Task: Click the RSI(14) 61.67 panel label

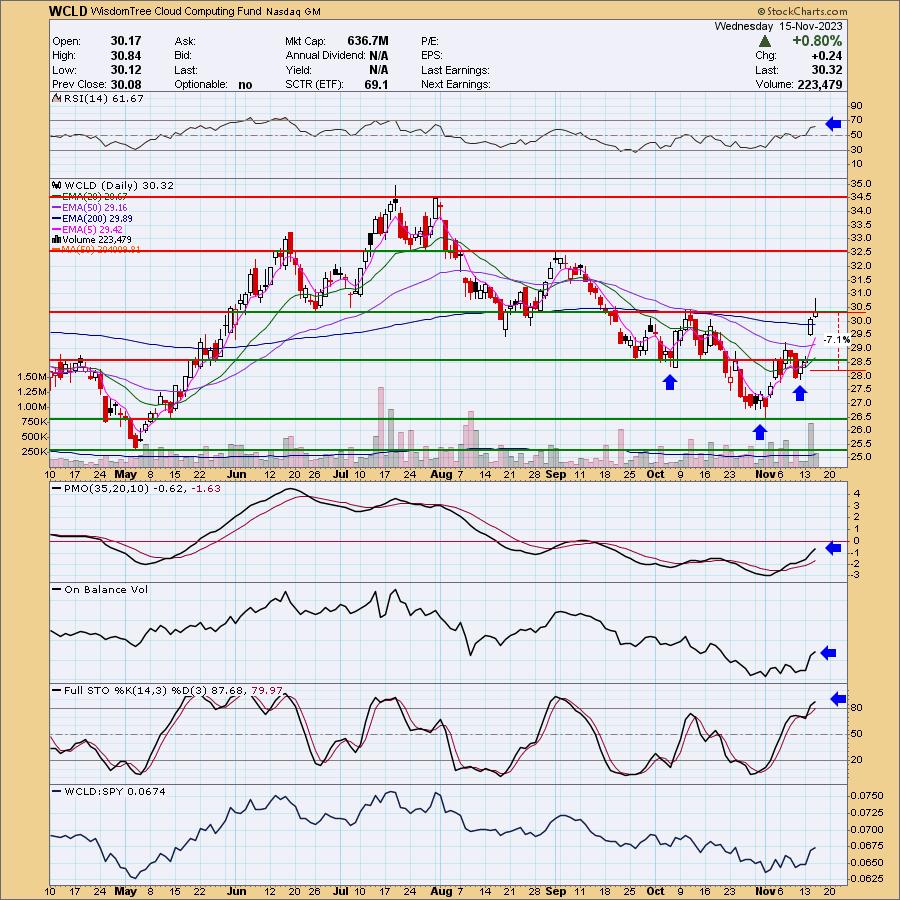Action: tap(103, 98)
